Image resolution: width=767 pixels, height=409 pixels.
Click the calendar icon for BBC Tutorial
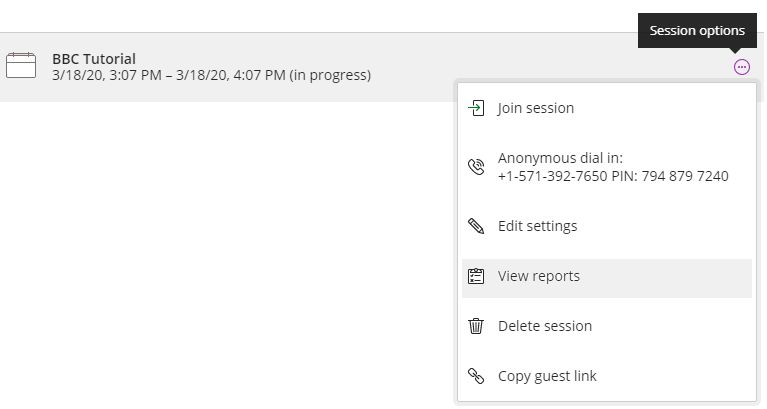pos(21,65)
